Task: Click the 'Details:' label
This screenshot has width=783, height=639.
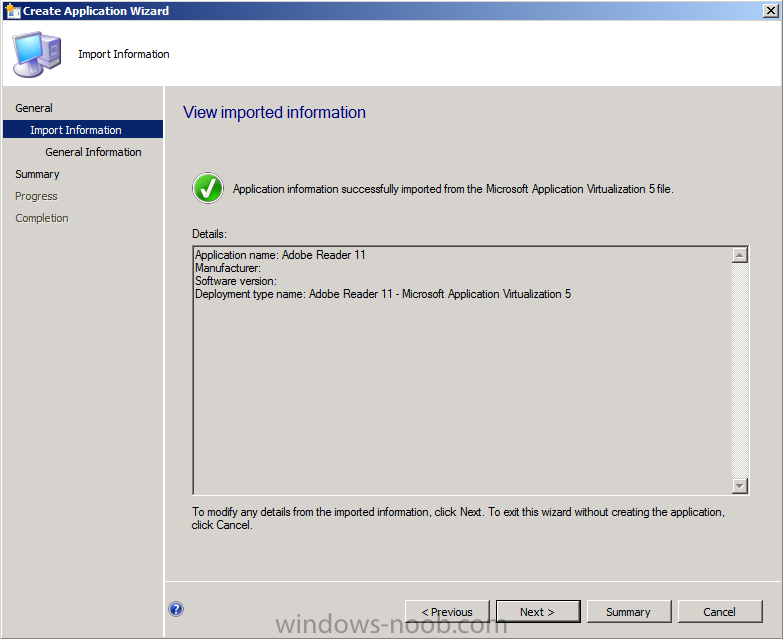Action: coord(209,234)
